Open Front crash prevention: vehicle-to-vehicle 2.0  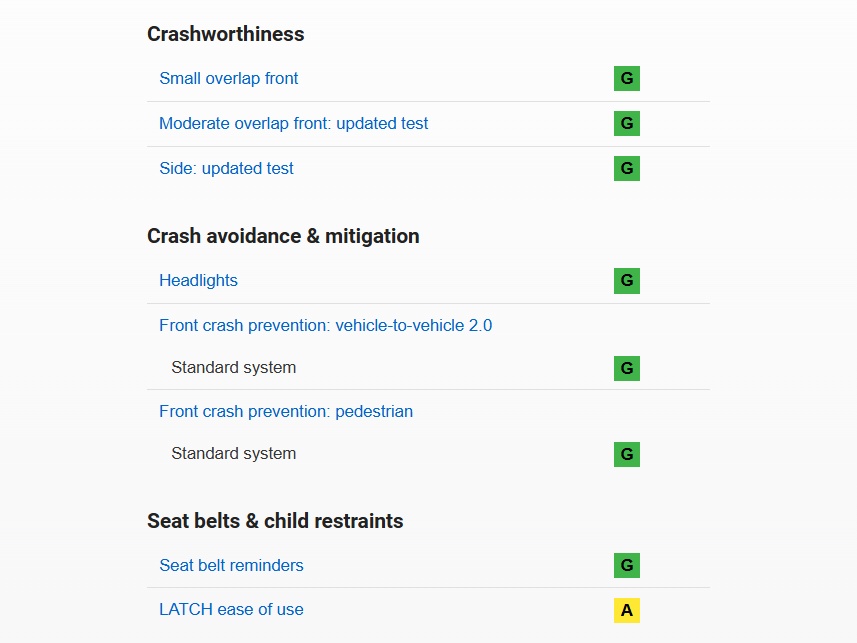(325, 325)
